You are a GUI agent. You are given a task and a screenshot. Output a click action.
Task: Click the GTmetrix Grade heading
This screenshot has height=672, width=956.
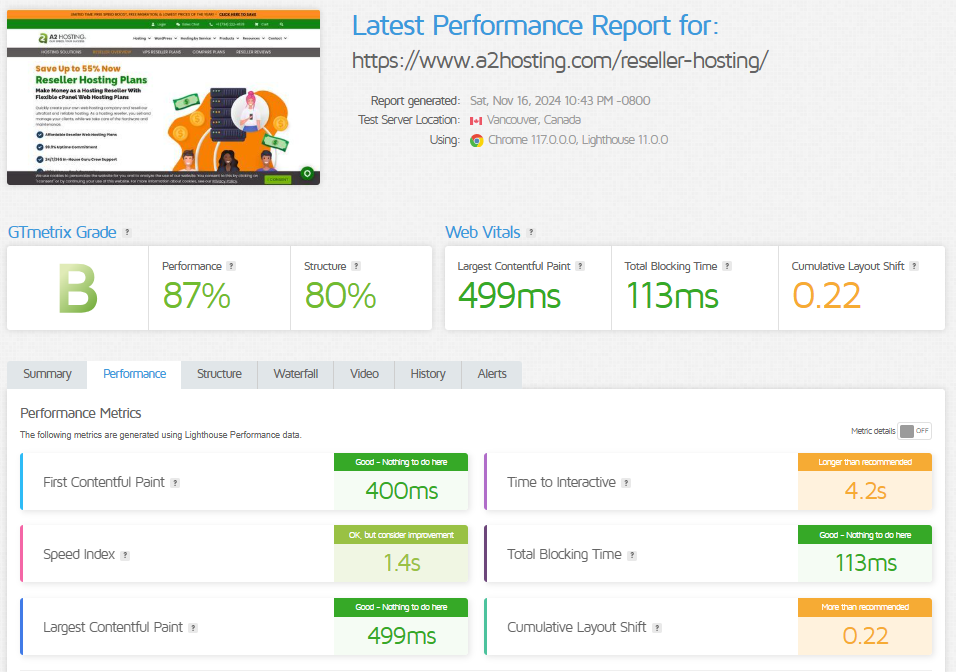coord(62,232)
